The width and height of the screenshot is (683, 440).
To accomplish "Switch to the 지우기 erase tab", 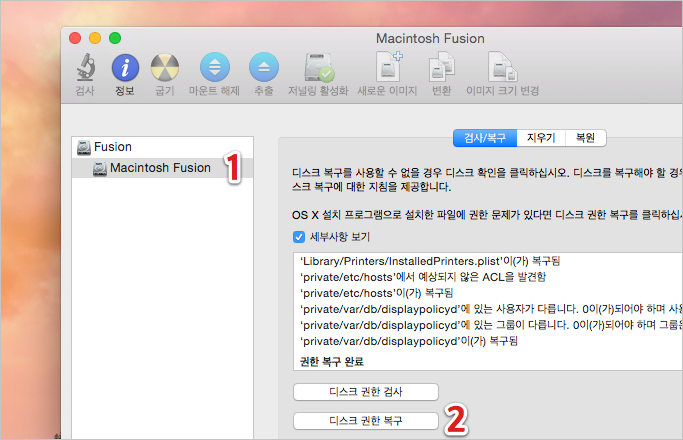I will pos(541,138).
